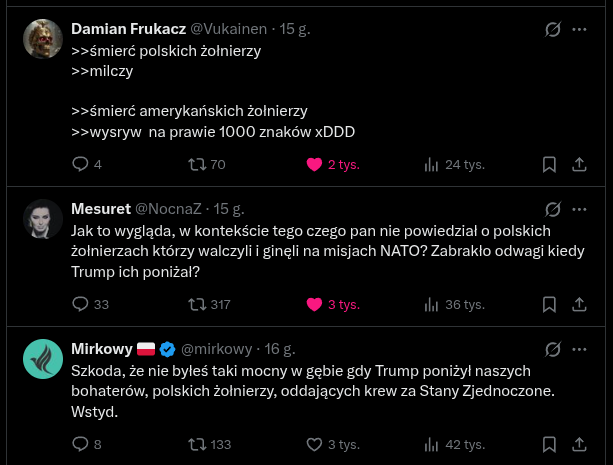
Task: Open Mesuret's profile name link
Action: tap(101, 209)
